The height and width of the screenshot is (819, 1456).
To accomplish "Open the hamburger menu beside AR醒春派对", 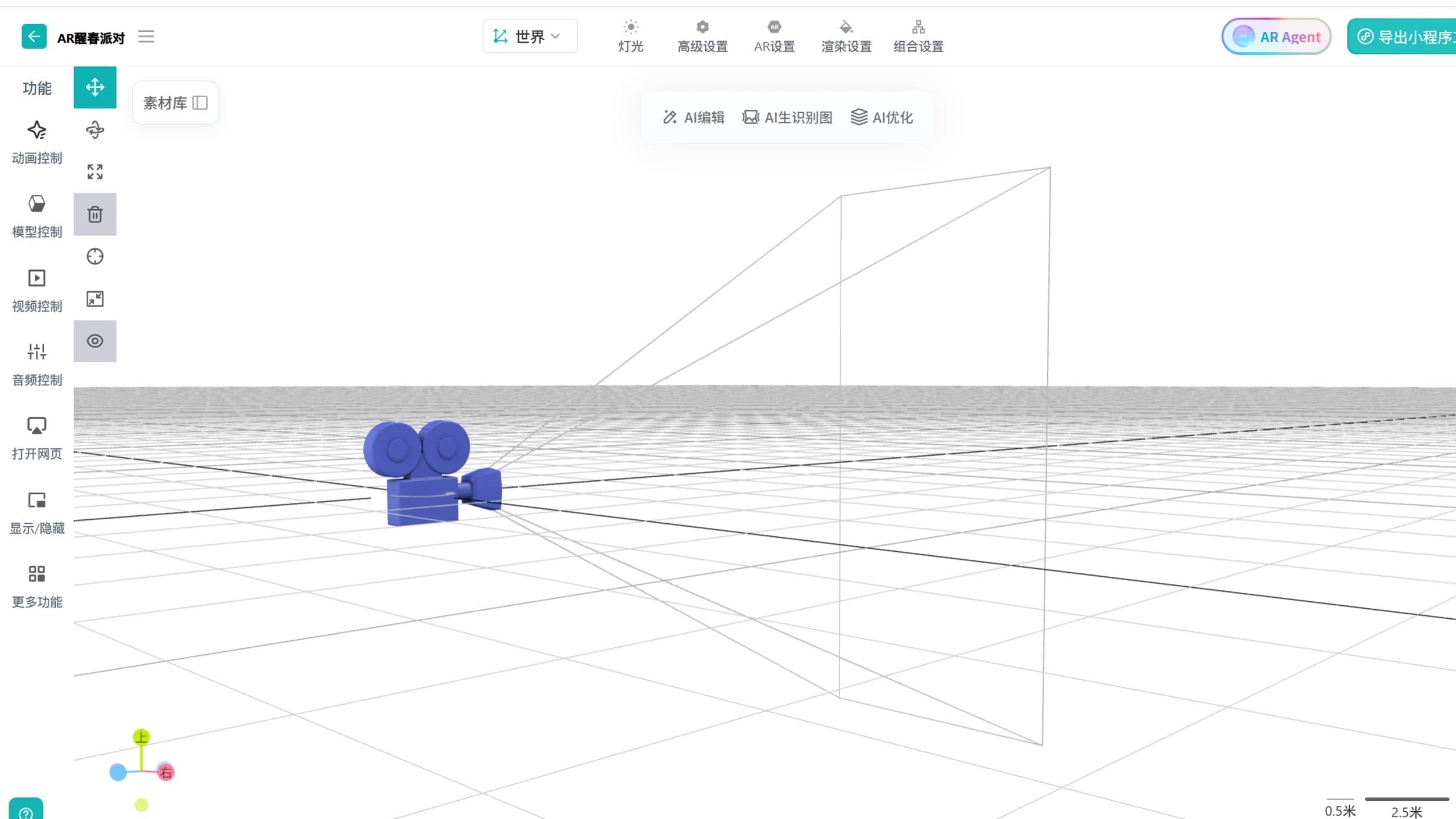I will pyautogui.click(x=146, y=37).
